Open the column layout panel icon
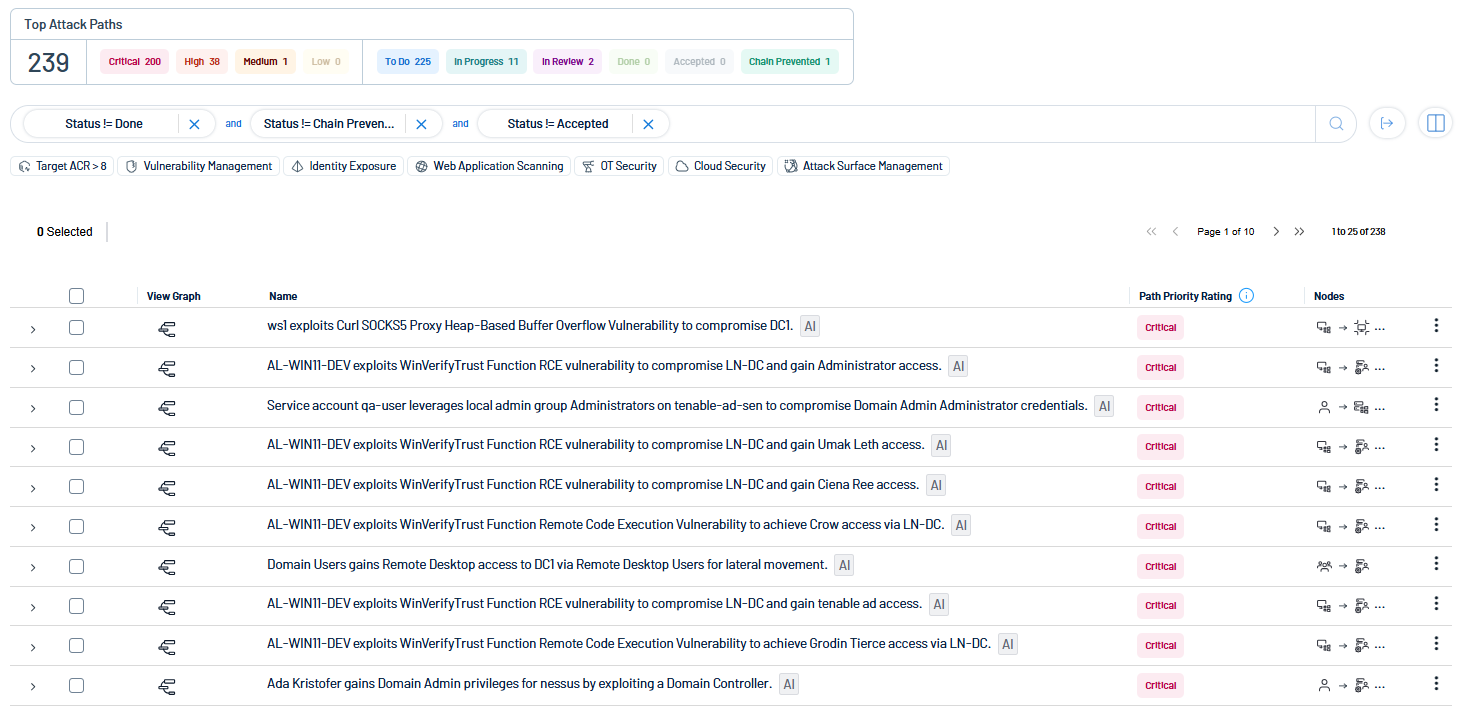 click(x=1436, y=123)
